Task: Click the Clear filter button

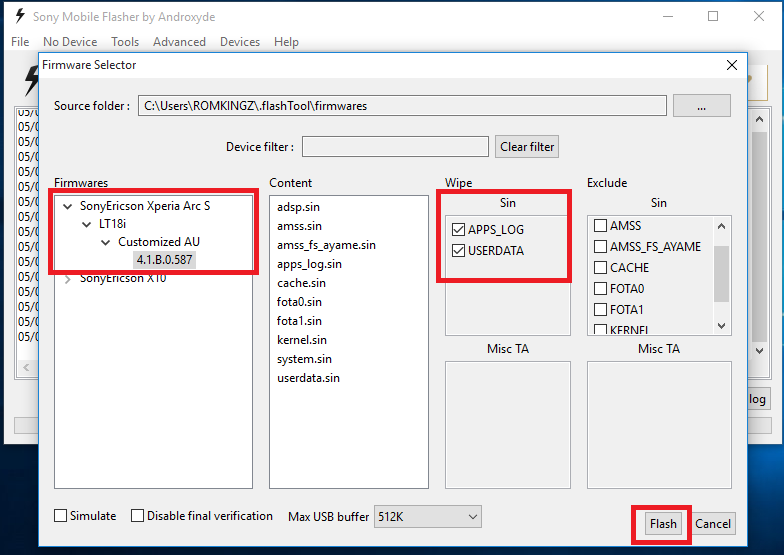Action: tap(527, 146)
